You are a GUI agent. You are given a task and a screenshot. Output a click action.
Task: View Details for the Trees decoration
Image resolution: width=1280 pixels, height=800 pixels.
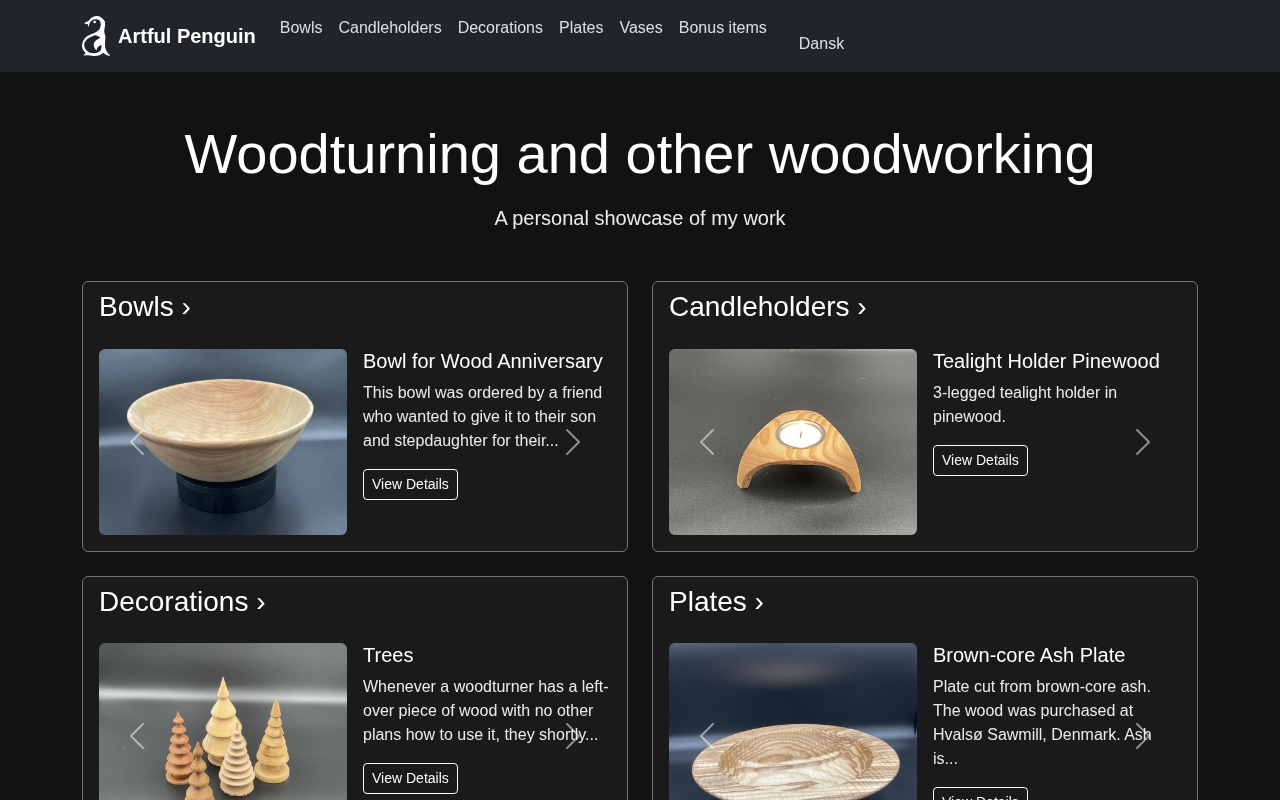[410, 778]
